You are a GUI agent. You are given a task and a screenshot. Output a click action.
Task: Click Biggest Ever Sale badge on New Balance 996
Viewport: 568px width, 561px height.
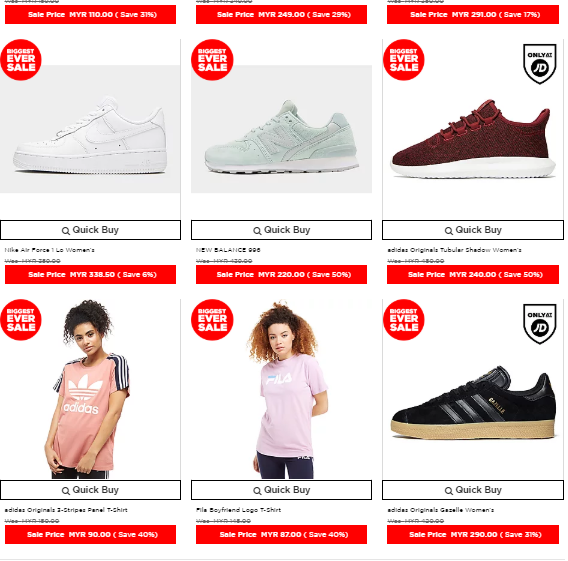point(212,60)
